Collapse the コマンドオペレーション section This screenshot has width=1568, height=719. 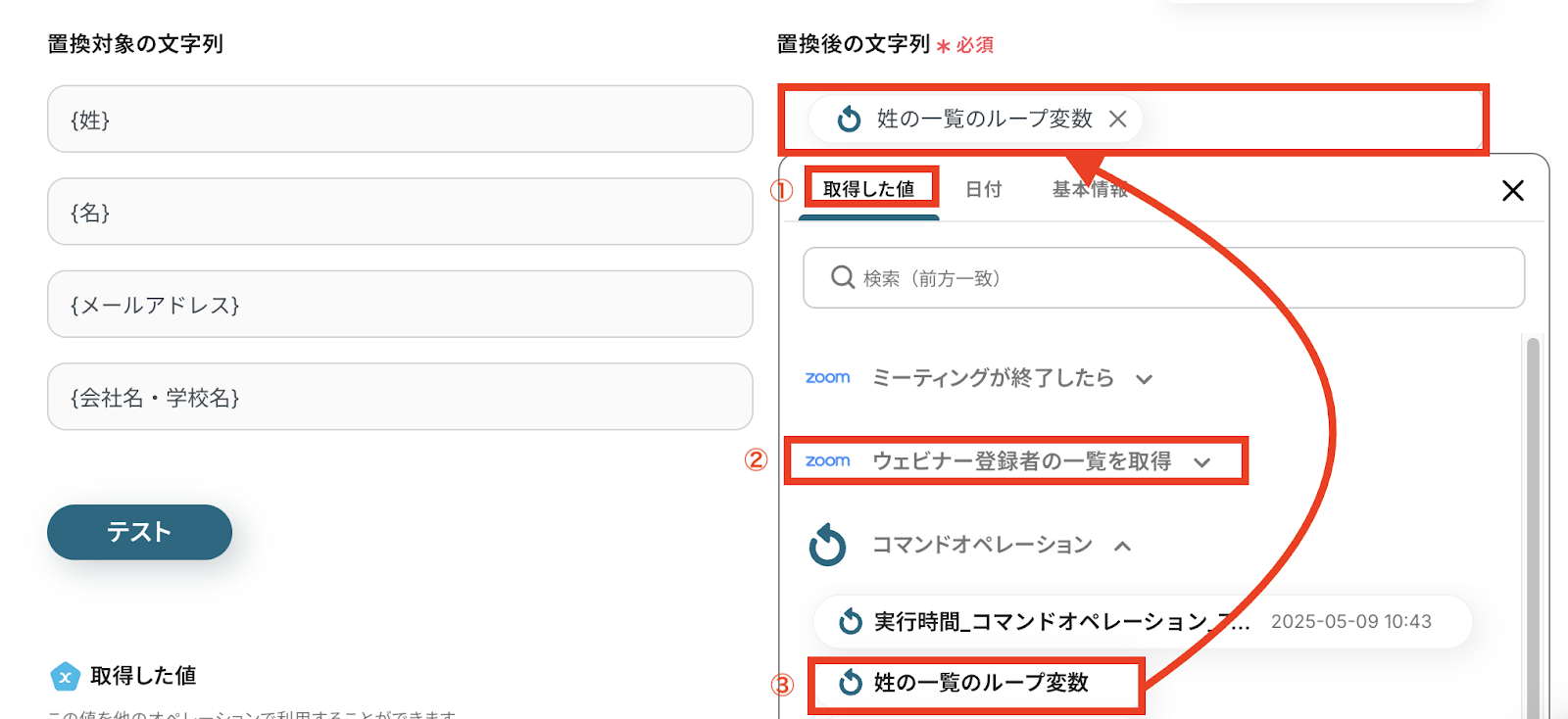pyautogui.click(x=1123, y=546)
